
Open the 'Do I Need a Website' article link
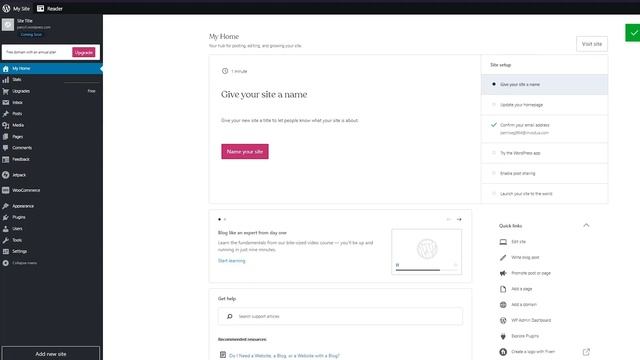coord(284,356)
